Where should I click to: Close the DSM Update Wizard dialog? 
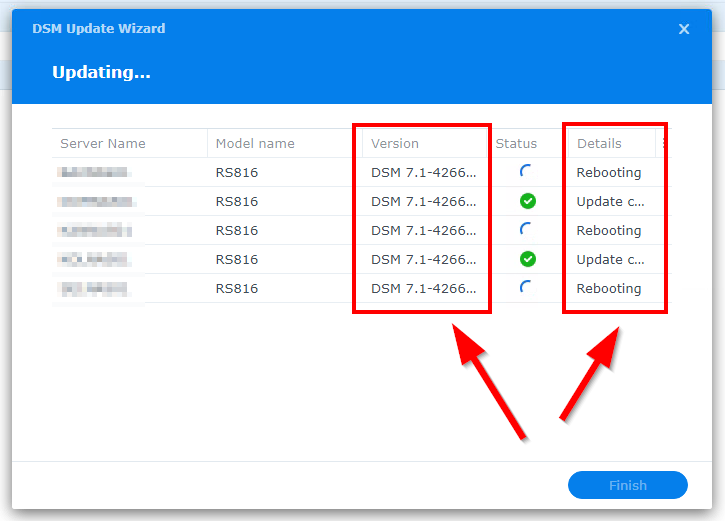point(684,29)
